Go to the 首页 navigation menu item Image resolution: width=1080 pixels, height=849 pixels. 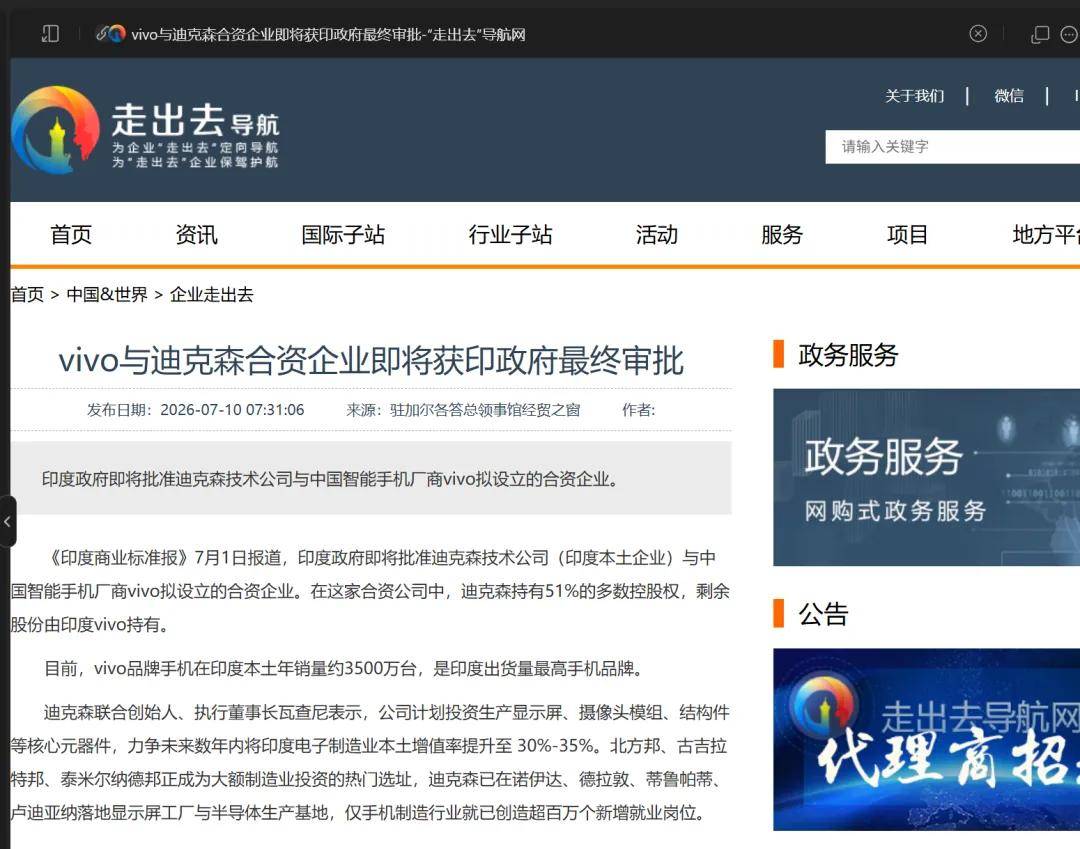tap(71, 235)
